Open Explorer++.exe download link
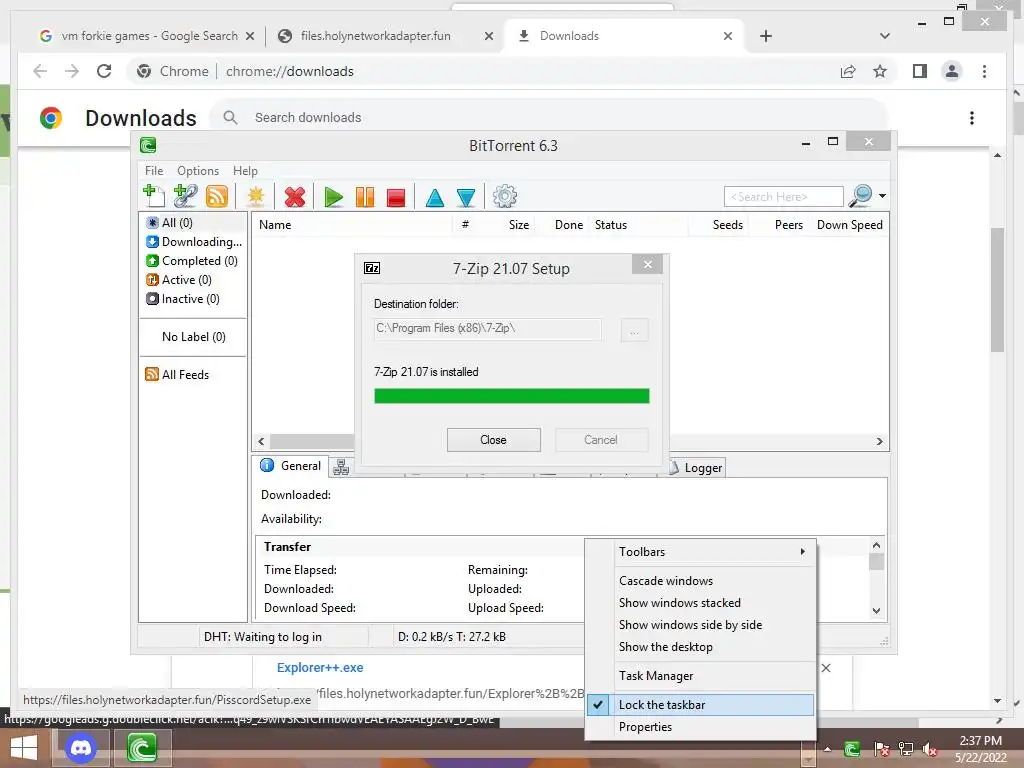The height and width of the screenshot is (768, 1024). coord(320,667)
